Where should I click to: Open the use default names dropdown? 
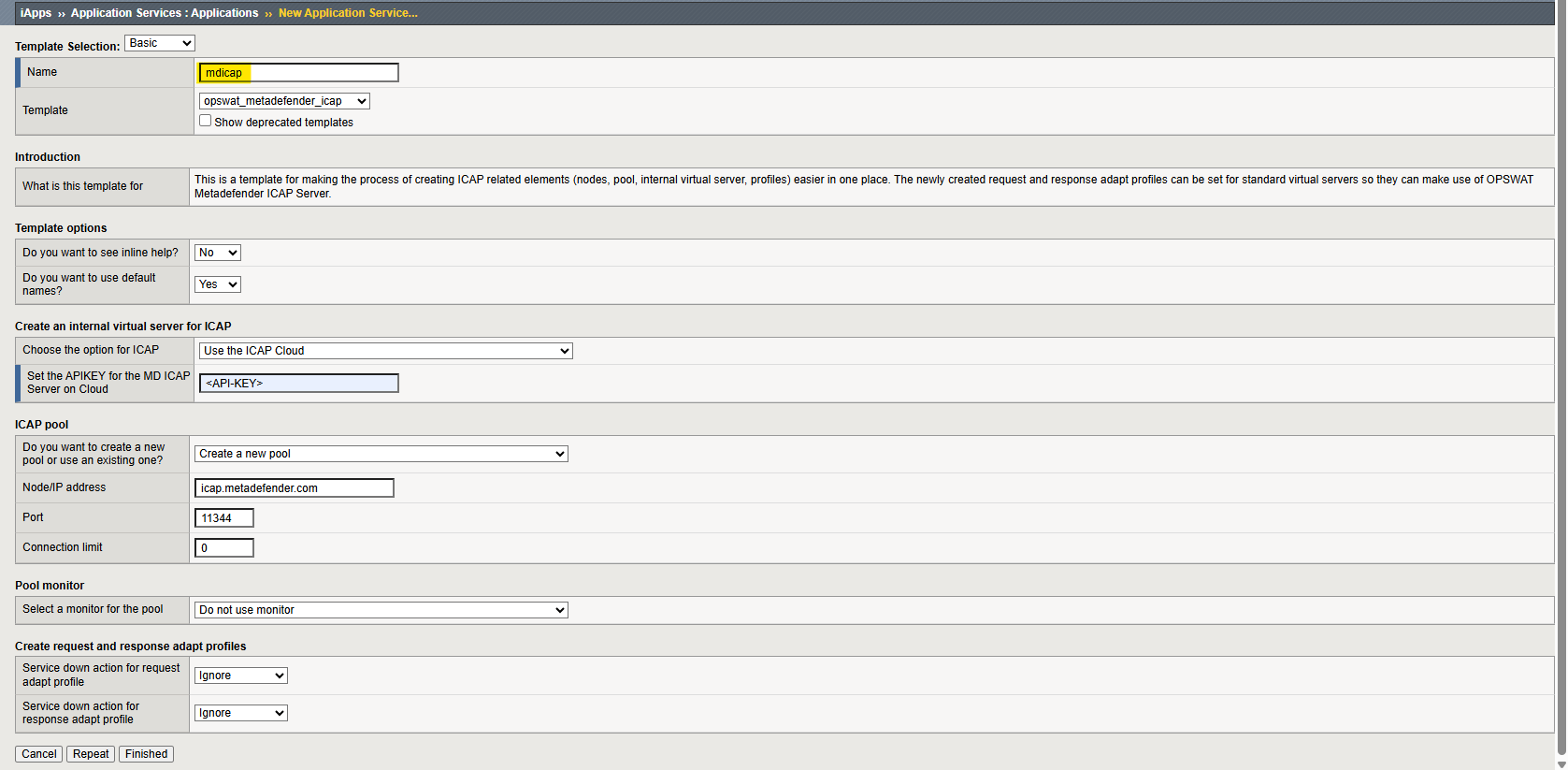[x=217, y=284]
